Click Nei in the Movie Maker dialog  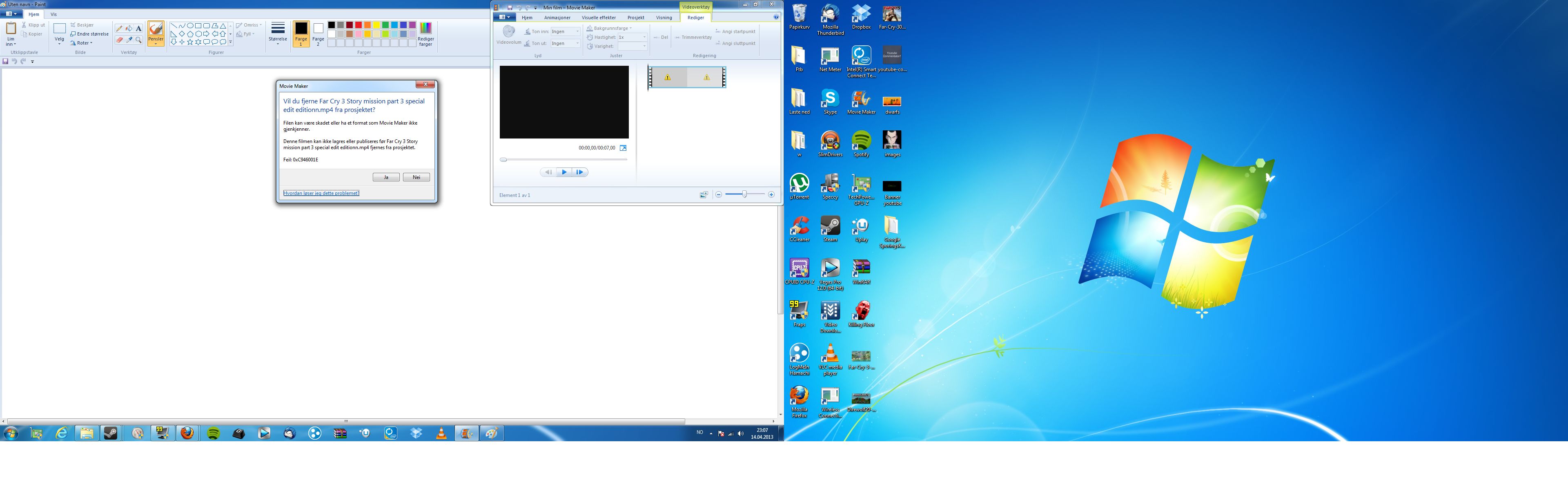[416, 177]
